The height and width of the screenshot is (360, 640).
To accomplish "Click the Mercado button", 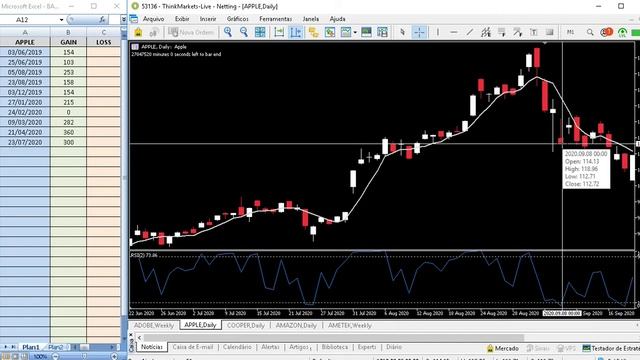I will click(x=502, y=348).
